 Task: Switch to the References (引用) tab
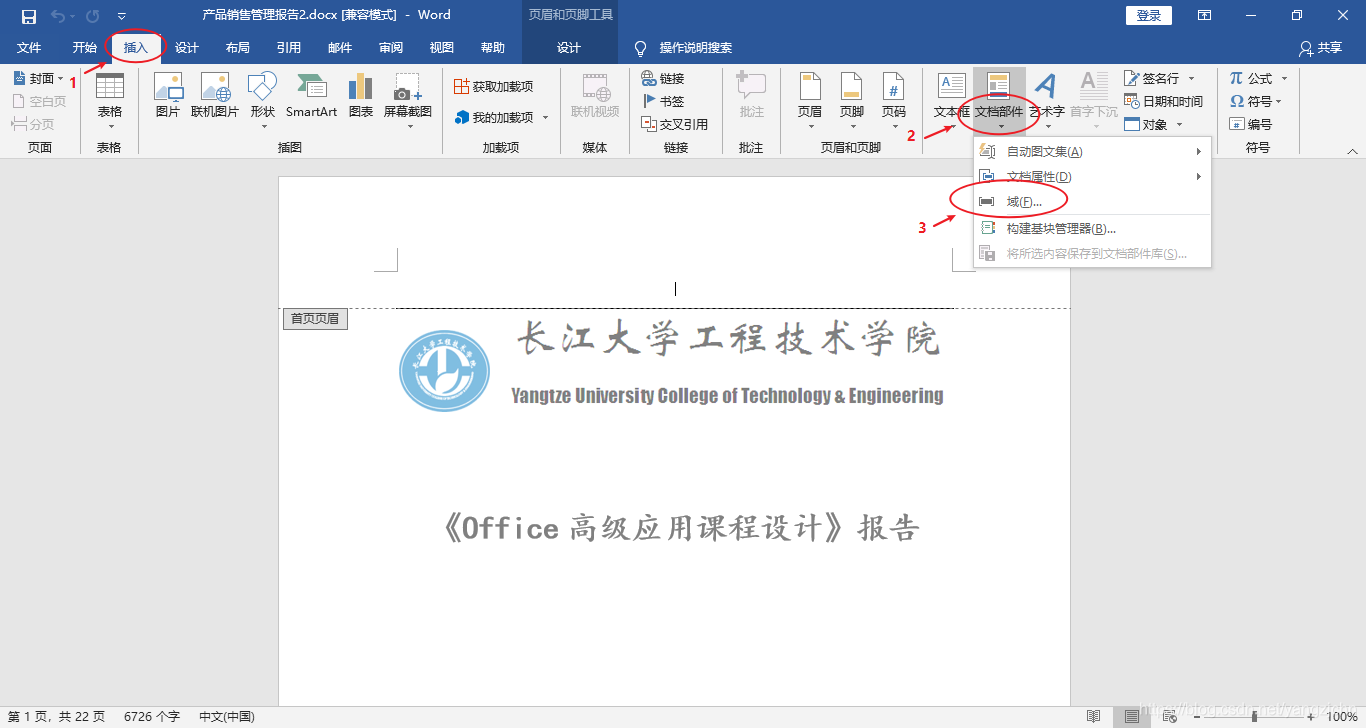pos(289,48)
